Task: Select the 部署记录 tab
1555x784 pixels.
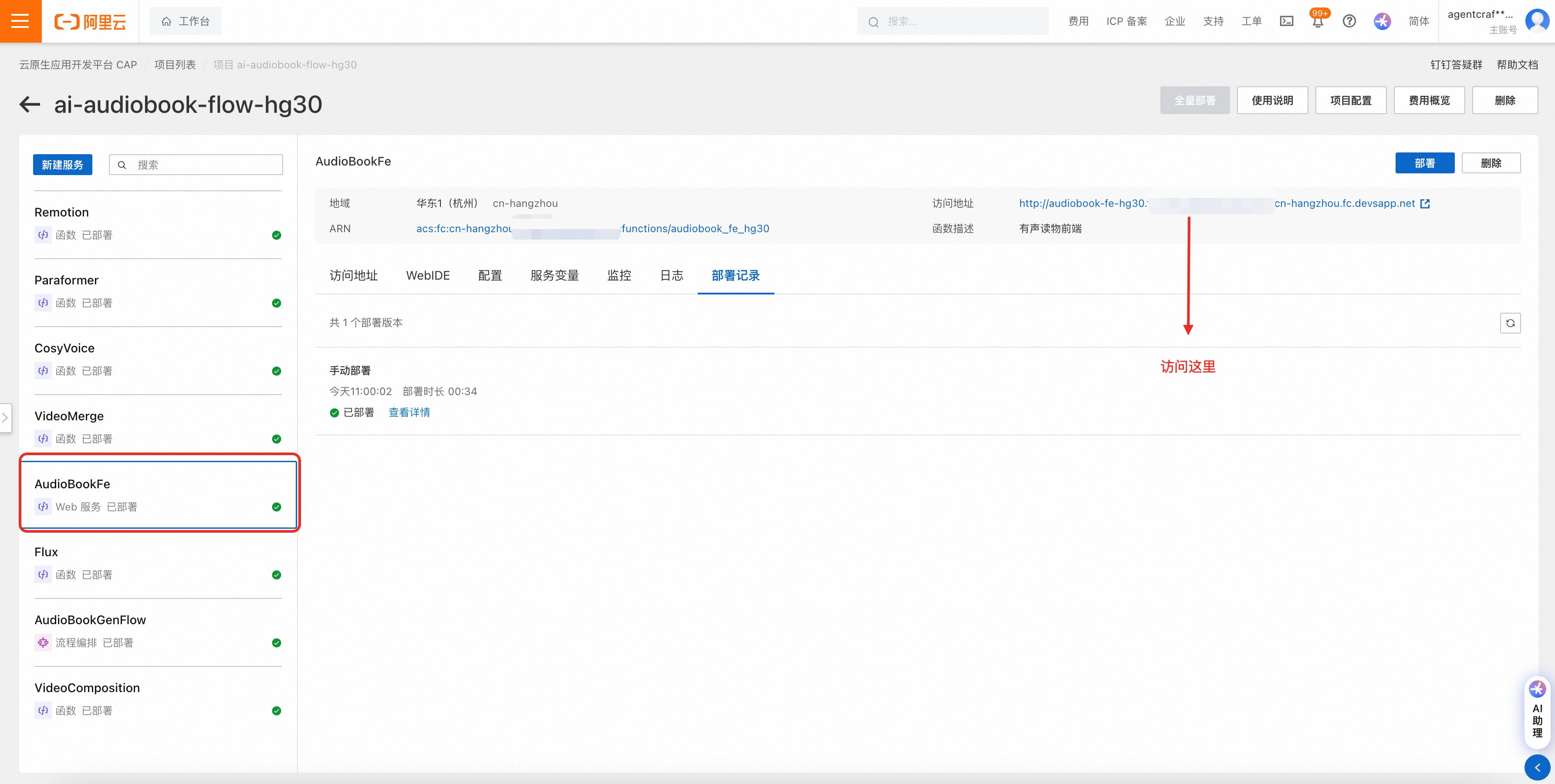Action: pos(736,275)
